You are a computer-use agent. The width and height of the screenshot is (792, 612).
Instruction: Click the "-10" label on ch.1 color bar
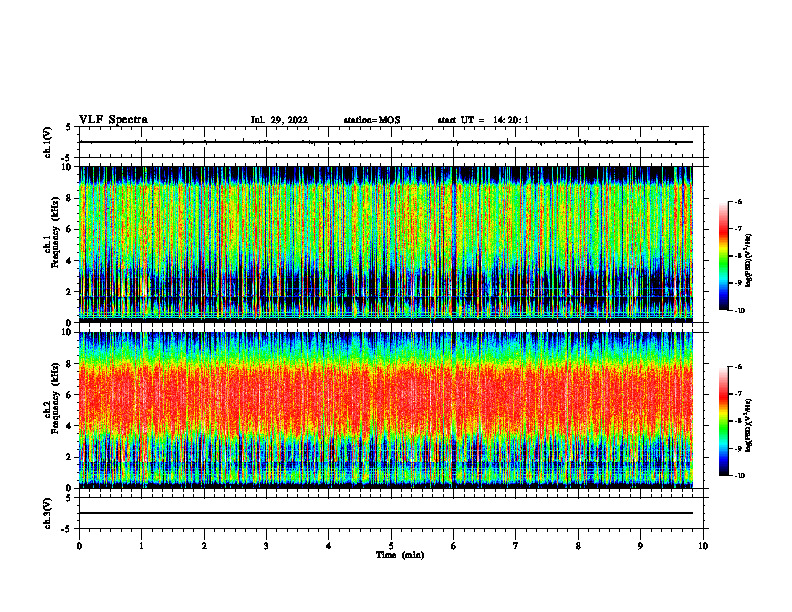(x=740, y=311)
